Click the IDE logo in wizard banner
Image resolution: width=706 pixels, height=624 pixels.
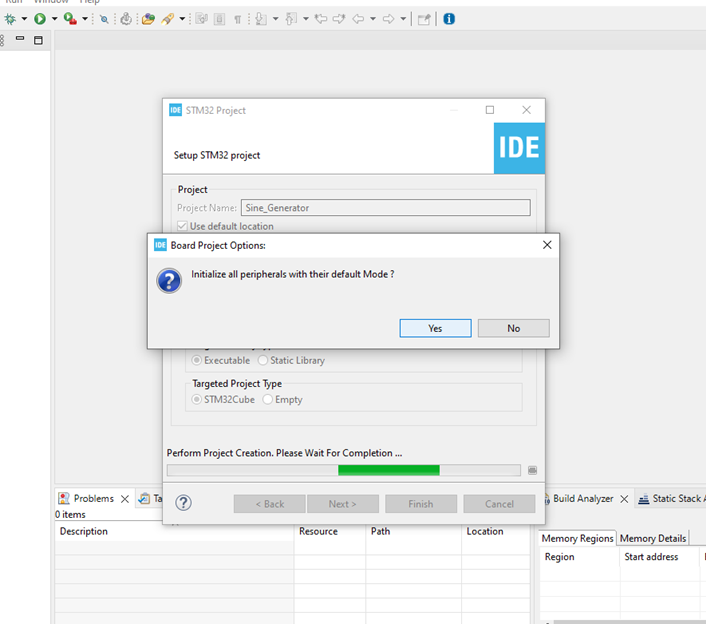[519, 148]
